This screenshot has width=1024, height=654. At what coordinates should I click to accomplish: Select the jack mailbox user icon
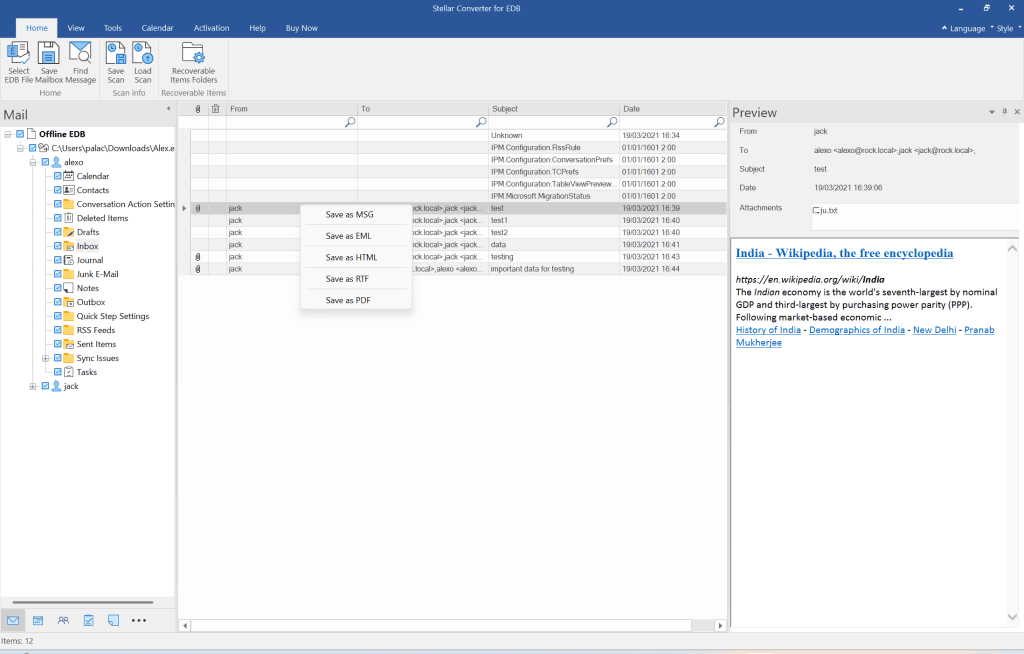pyautogui.click(x=57, y=386)
